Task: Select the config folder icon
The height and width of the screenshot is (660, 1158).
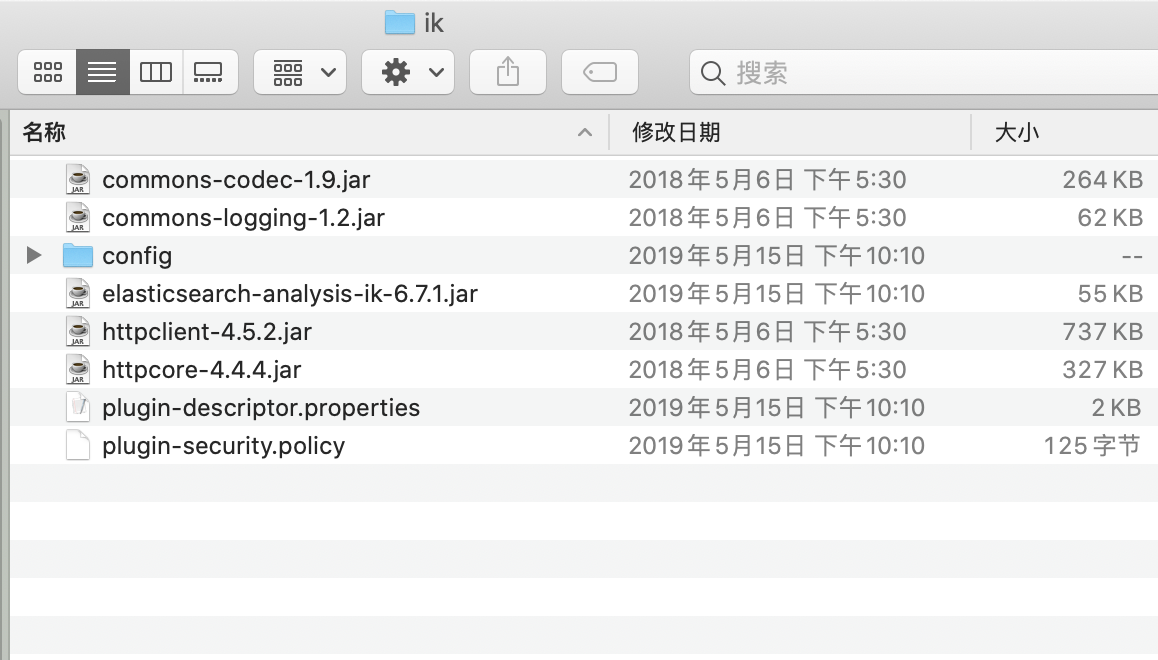Action: [x=78, y=255]
